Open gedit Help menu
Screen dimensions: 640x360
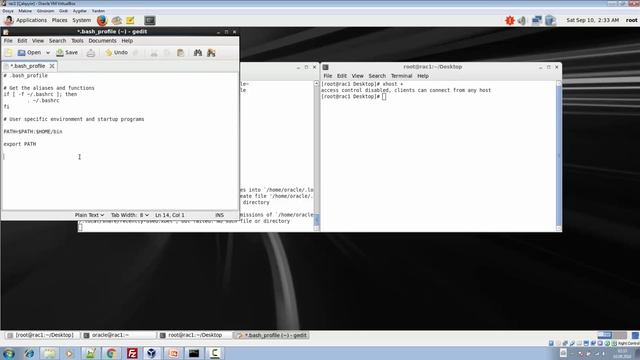coord(127,41)
